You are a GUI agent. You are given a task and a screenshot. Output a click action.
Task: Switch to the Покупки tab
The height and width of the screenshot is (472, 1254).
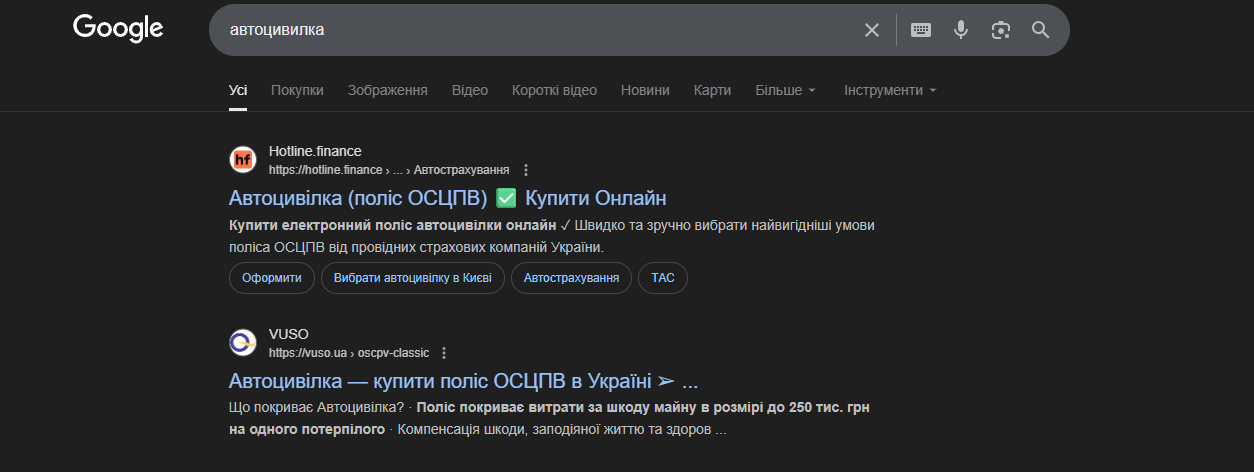pos(297,90)
